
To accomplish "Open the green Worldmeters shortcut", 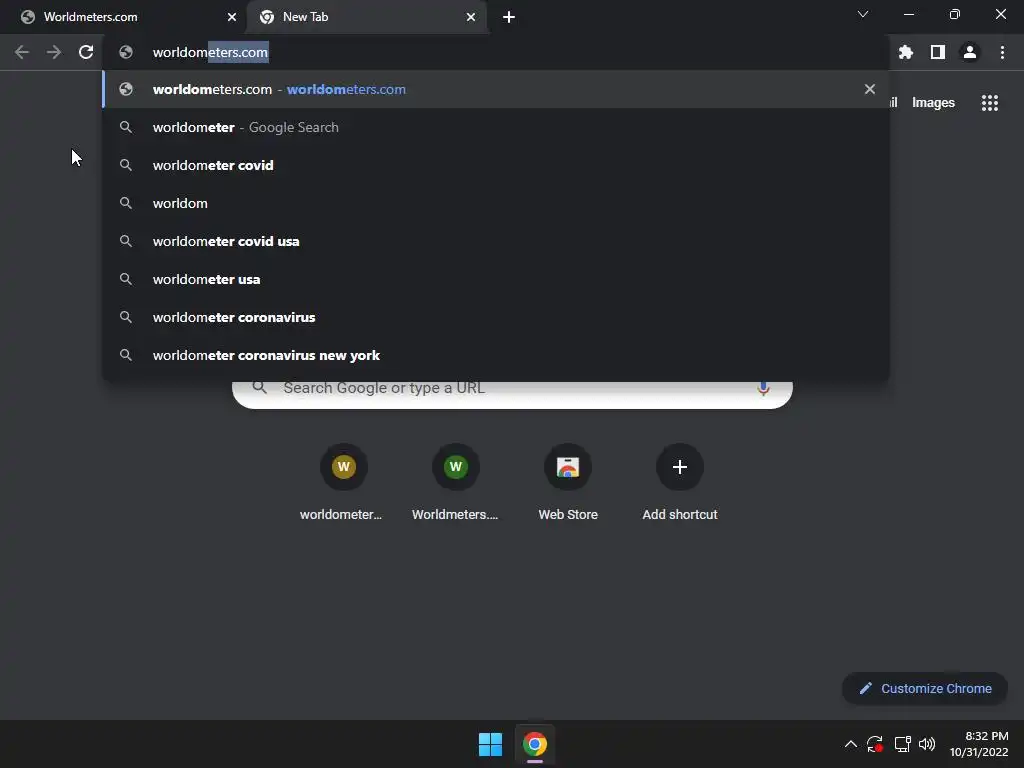I will click(x=456, y=467).
